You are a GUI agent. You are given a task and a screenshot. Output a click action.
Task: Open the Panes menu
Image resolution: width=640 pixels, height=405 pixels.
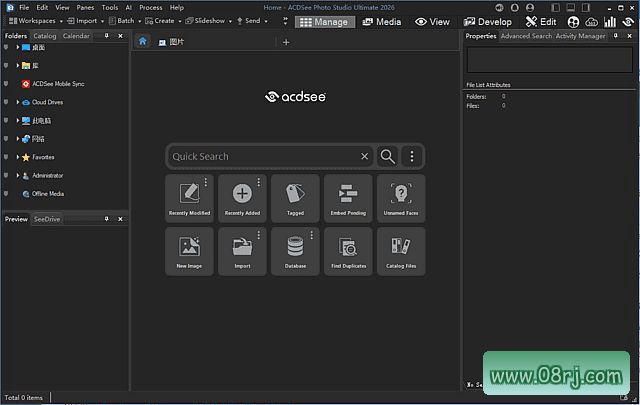(85, 7)
